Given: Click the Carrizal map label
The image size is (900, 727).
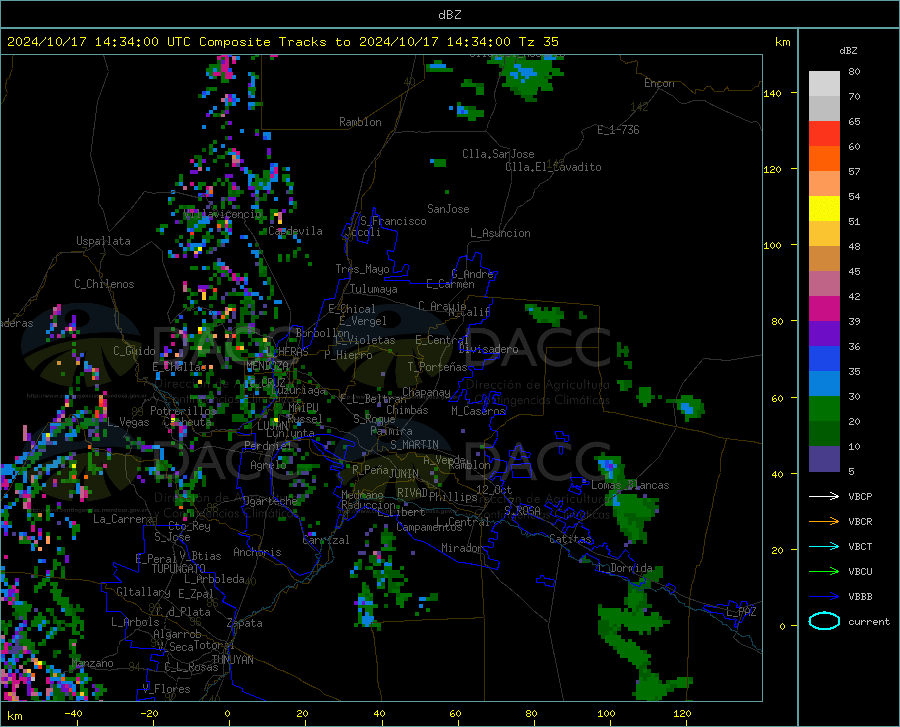Looking at the screenshot, I should point(325,540).
